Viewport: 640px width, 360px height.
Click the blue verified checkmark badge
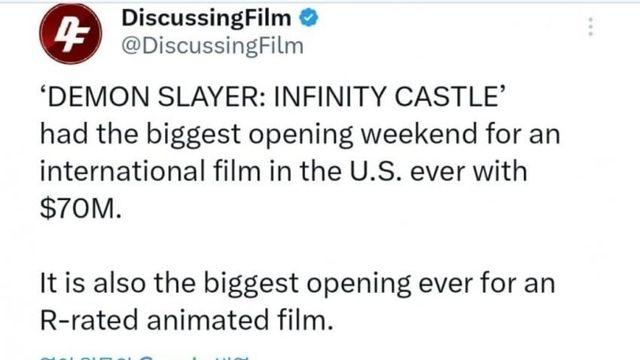tap(309, 18)
